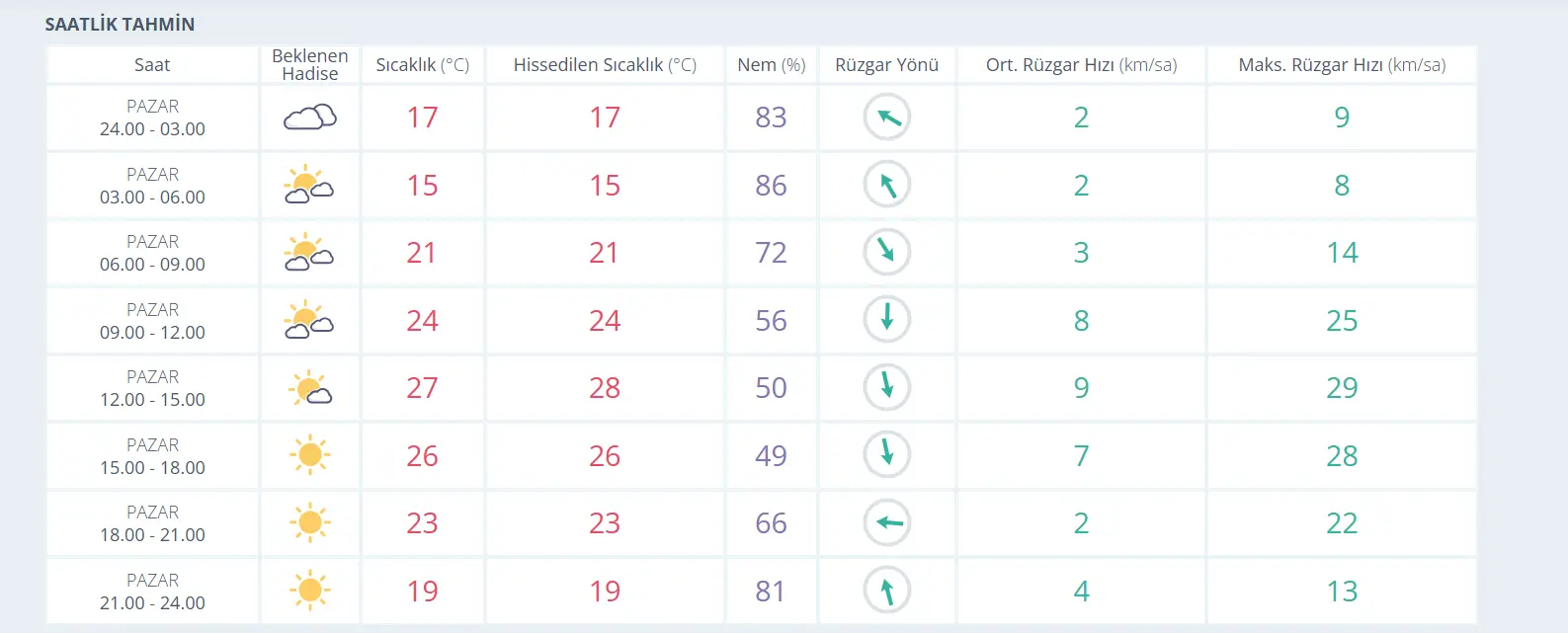Select wind direction arrow for 21.00 - 24.00
The width and height of the screenshot is (1568, 633).
point(887,591)
